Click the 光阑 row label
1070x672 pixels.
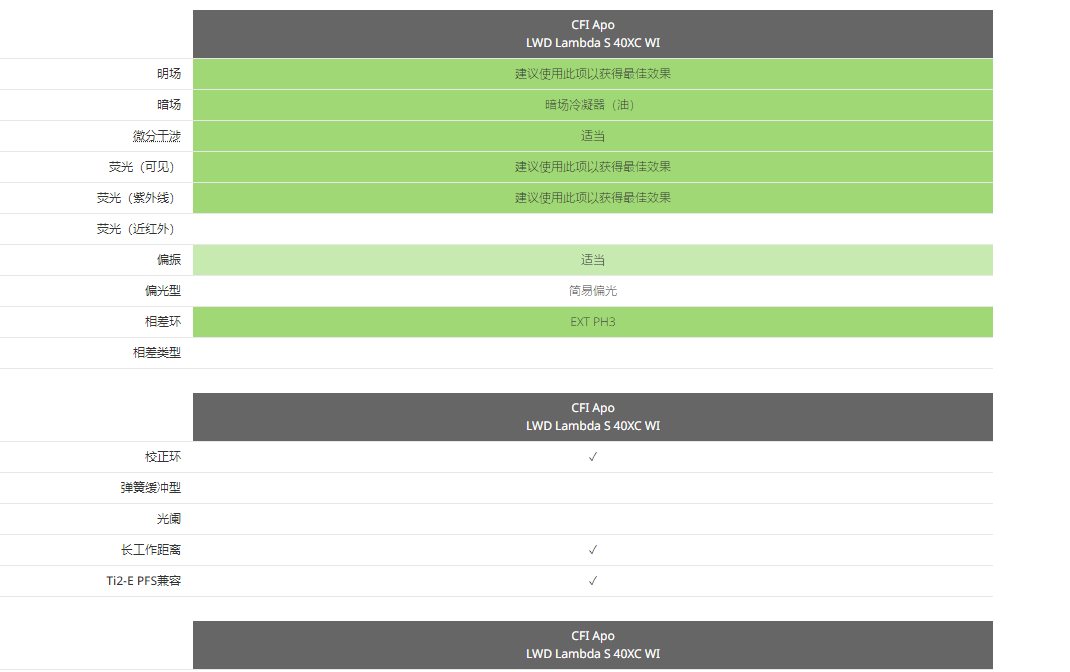[x=169, y=519]
